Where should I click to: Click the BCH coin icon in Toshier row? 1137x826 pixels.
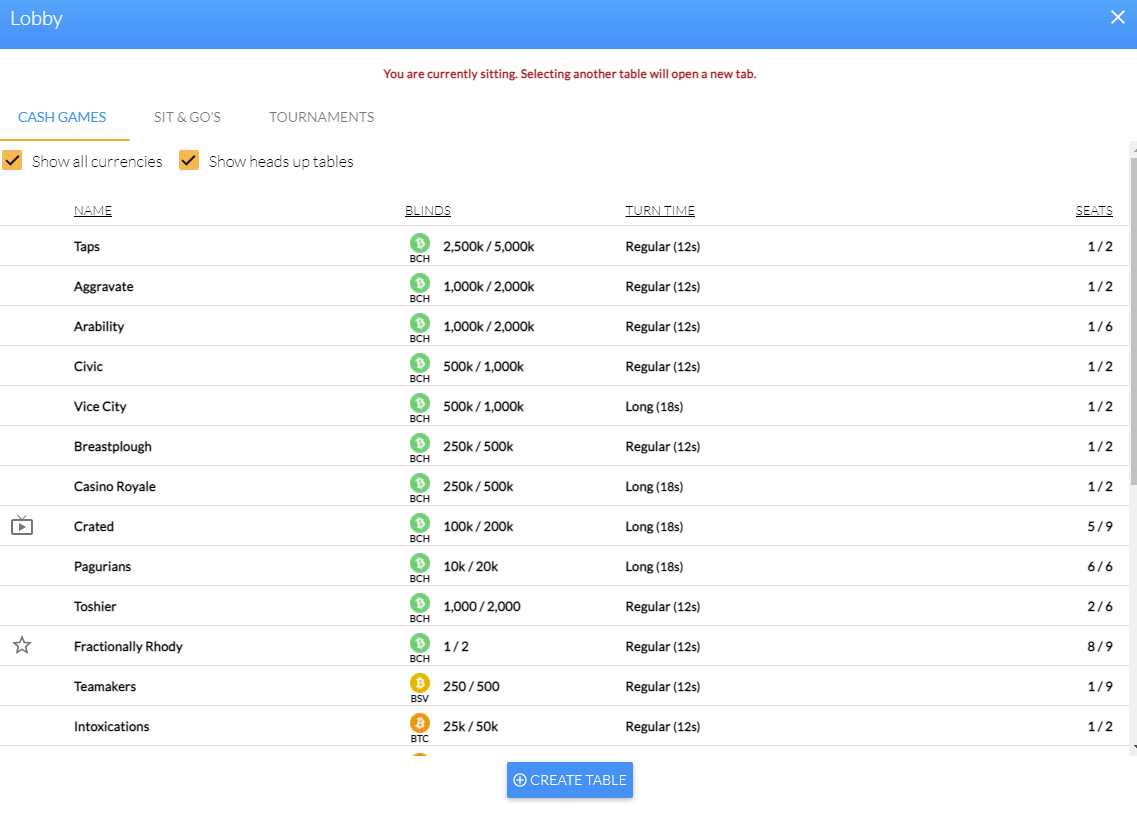(420, 603)
